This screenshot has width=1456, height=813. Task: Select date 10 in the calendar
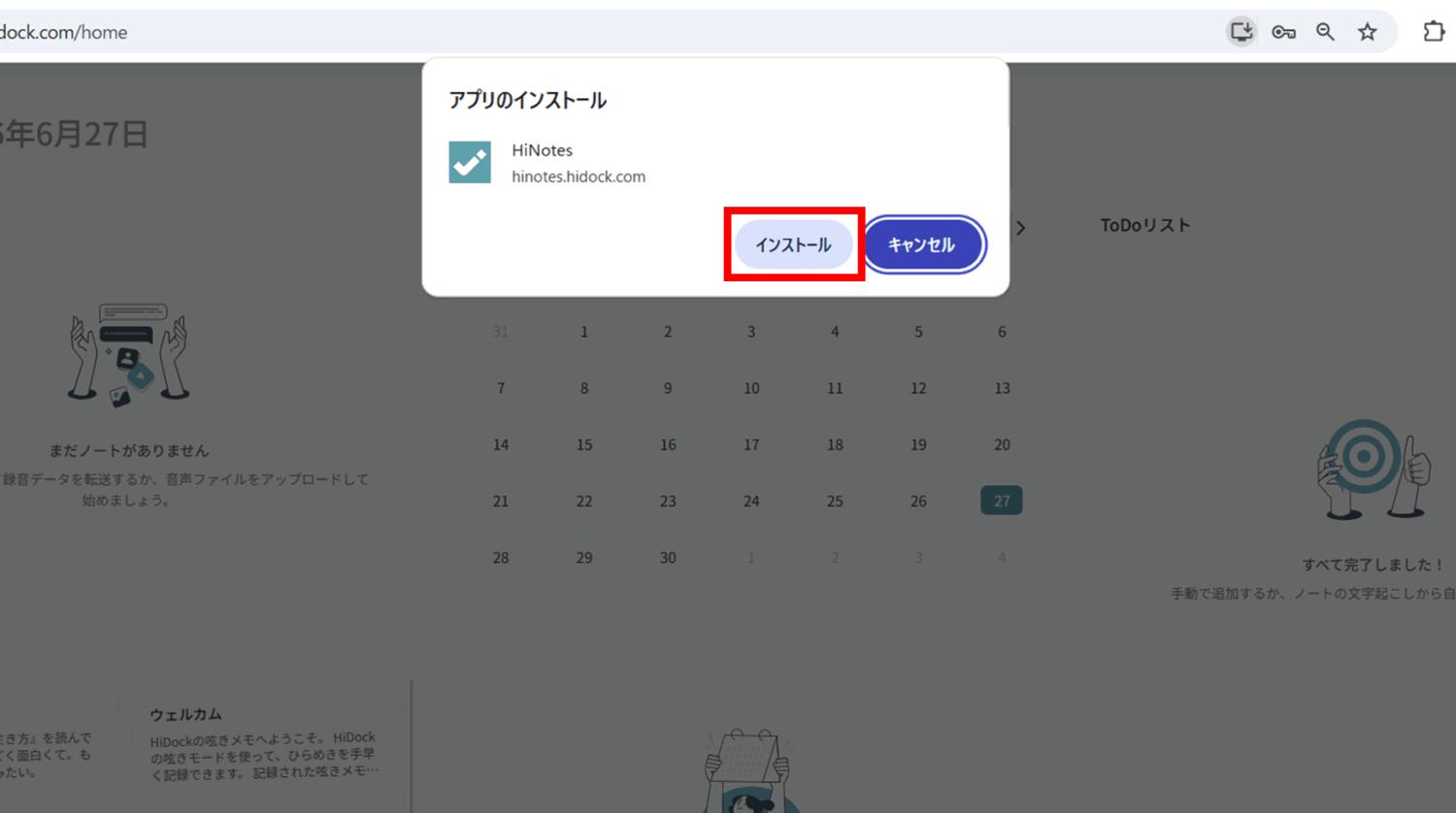coord(751,388)
